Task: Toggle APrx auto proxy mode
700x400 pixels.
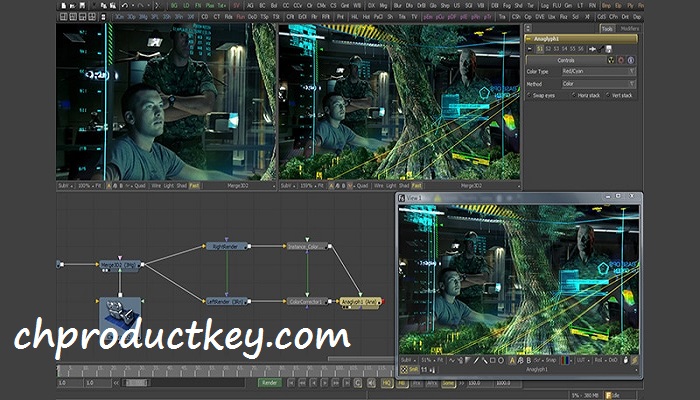Action: click(431, 383)
